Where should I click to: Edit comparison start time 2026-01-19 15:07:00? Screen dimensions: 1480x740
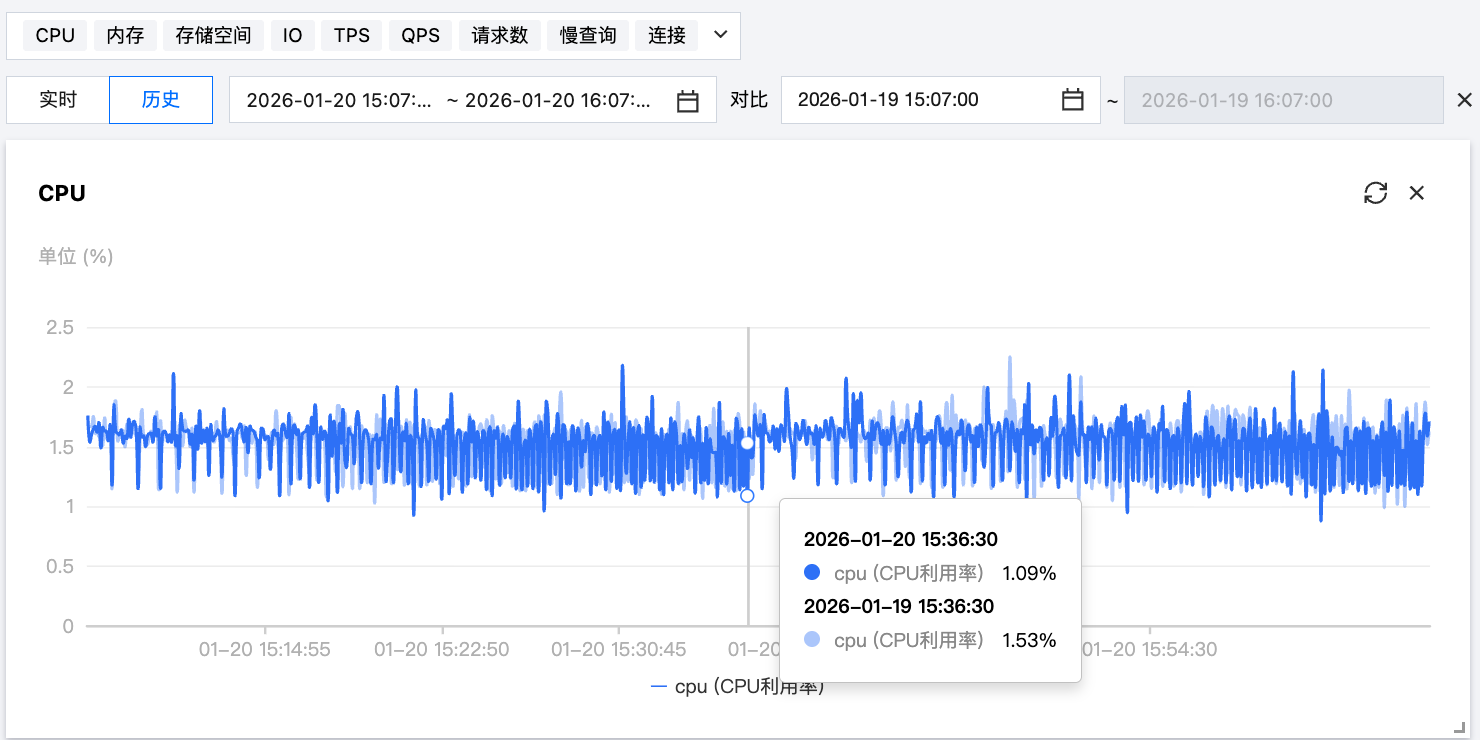click(x=941, y=100)
